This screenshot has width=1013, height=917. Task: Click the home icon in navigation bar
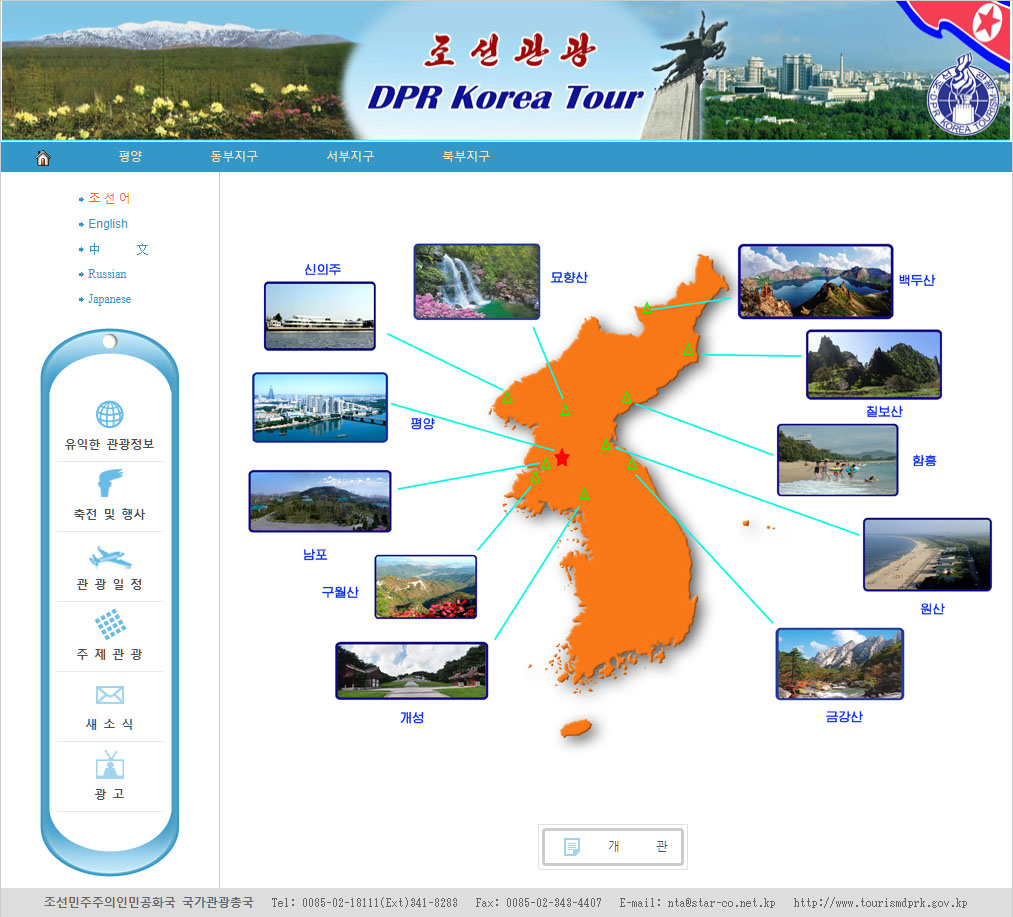point(43,157)
